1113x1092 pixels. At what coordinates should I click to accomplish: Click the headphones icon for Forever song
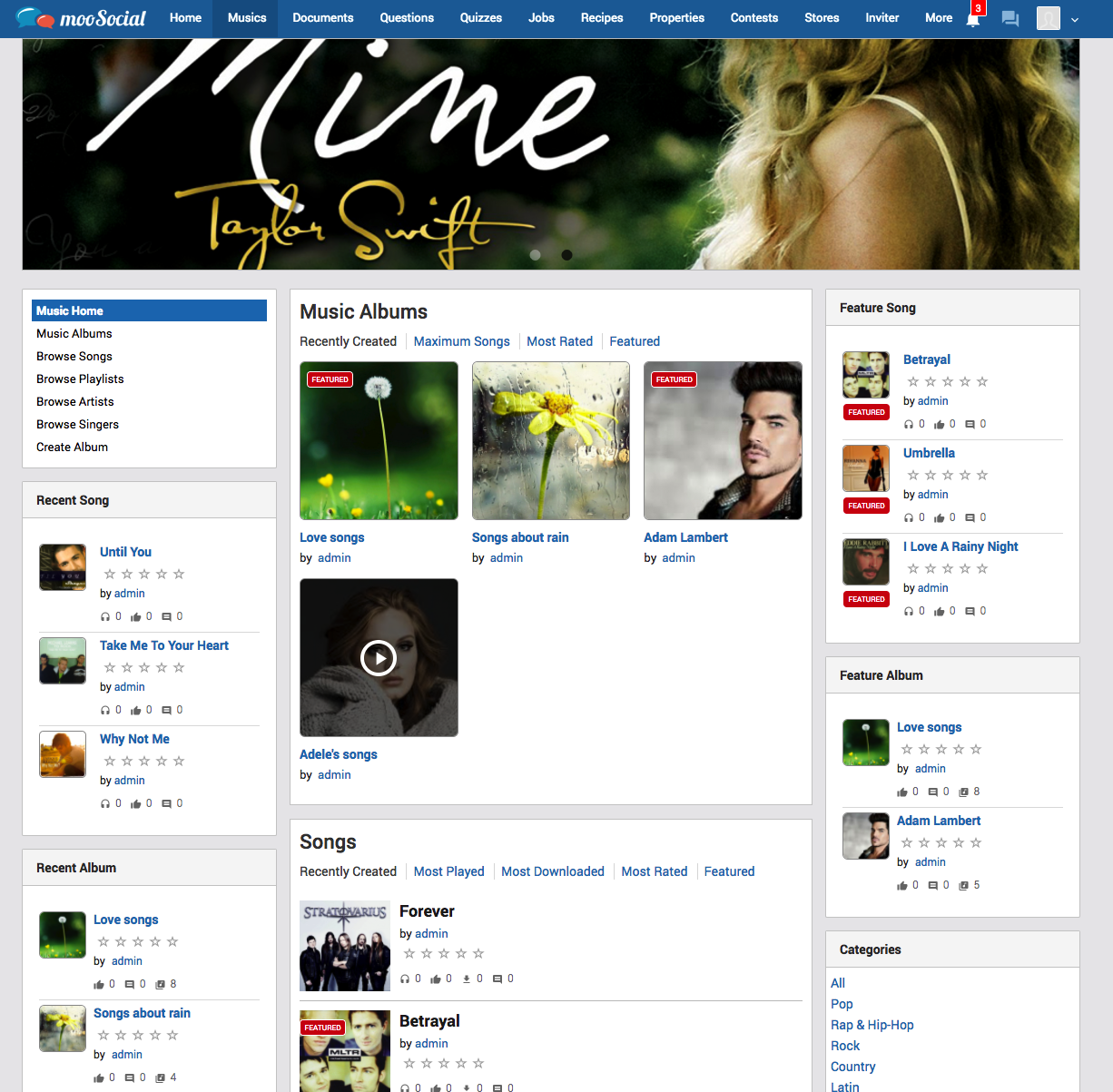point(405,979)
